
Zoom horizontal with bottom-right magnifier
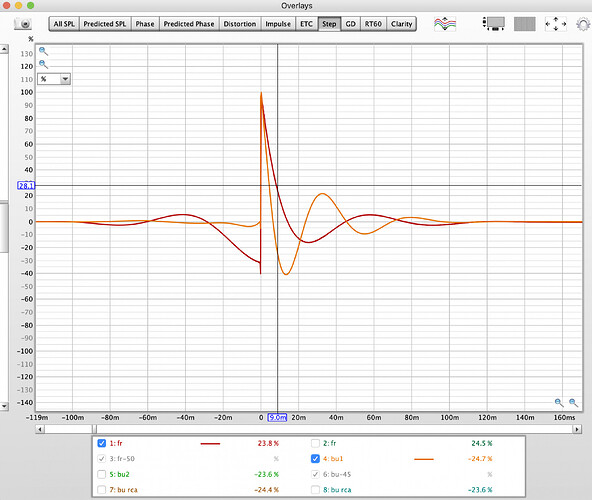[x=574, y=403]
